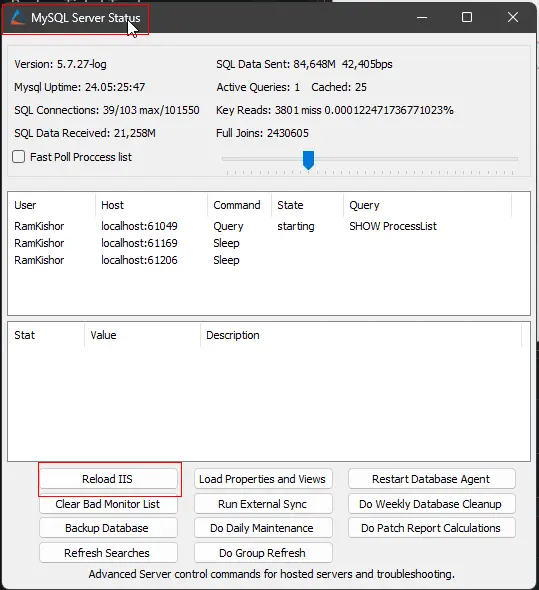
Task: Click the Query column header
Action: pyautogui.click(x=428, y=205)
